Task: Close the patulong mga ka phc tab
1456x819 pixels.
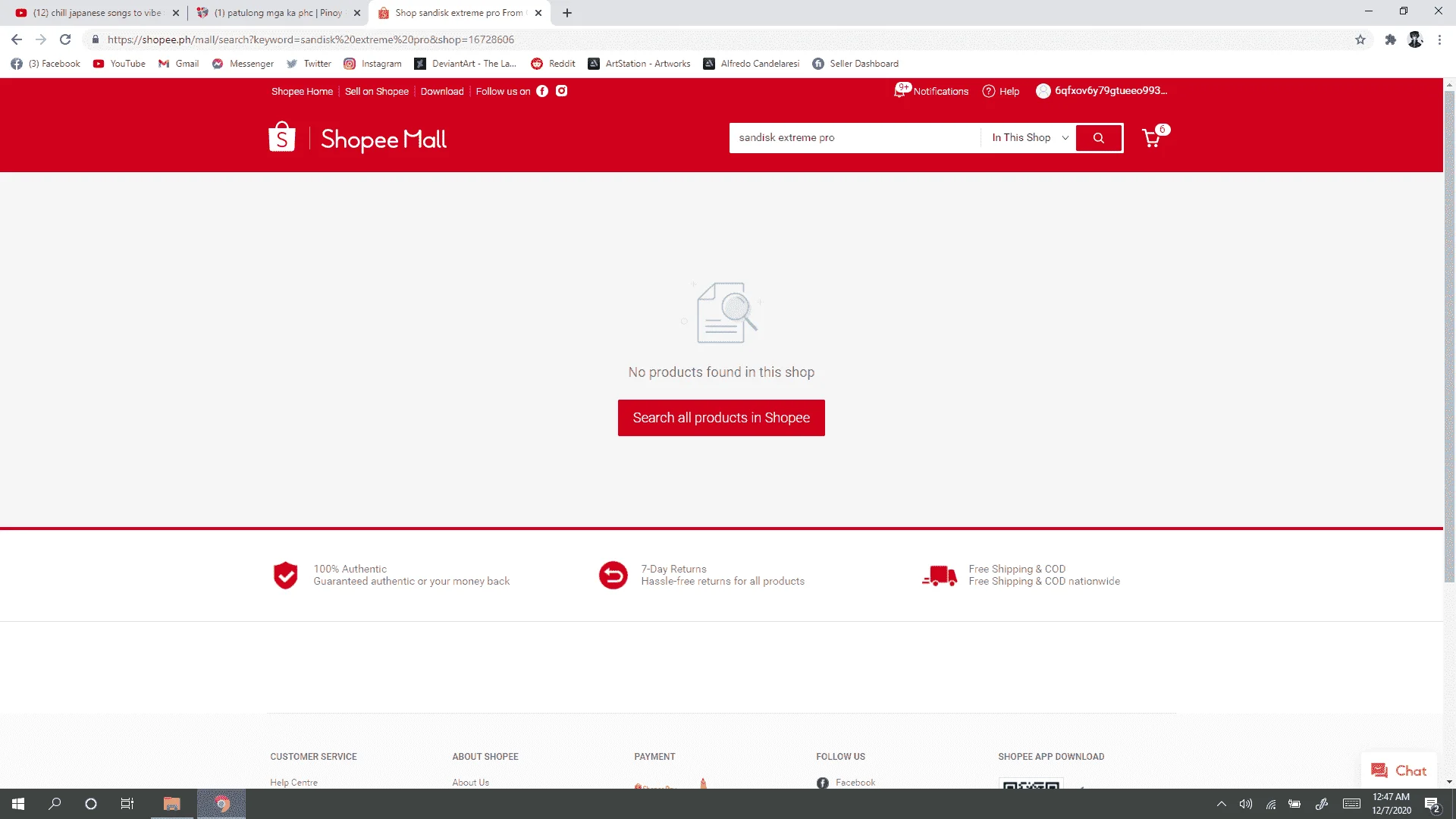Action: point(357,13)
